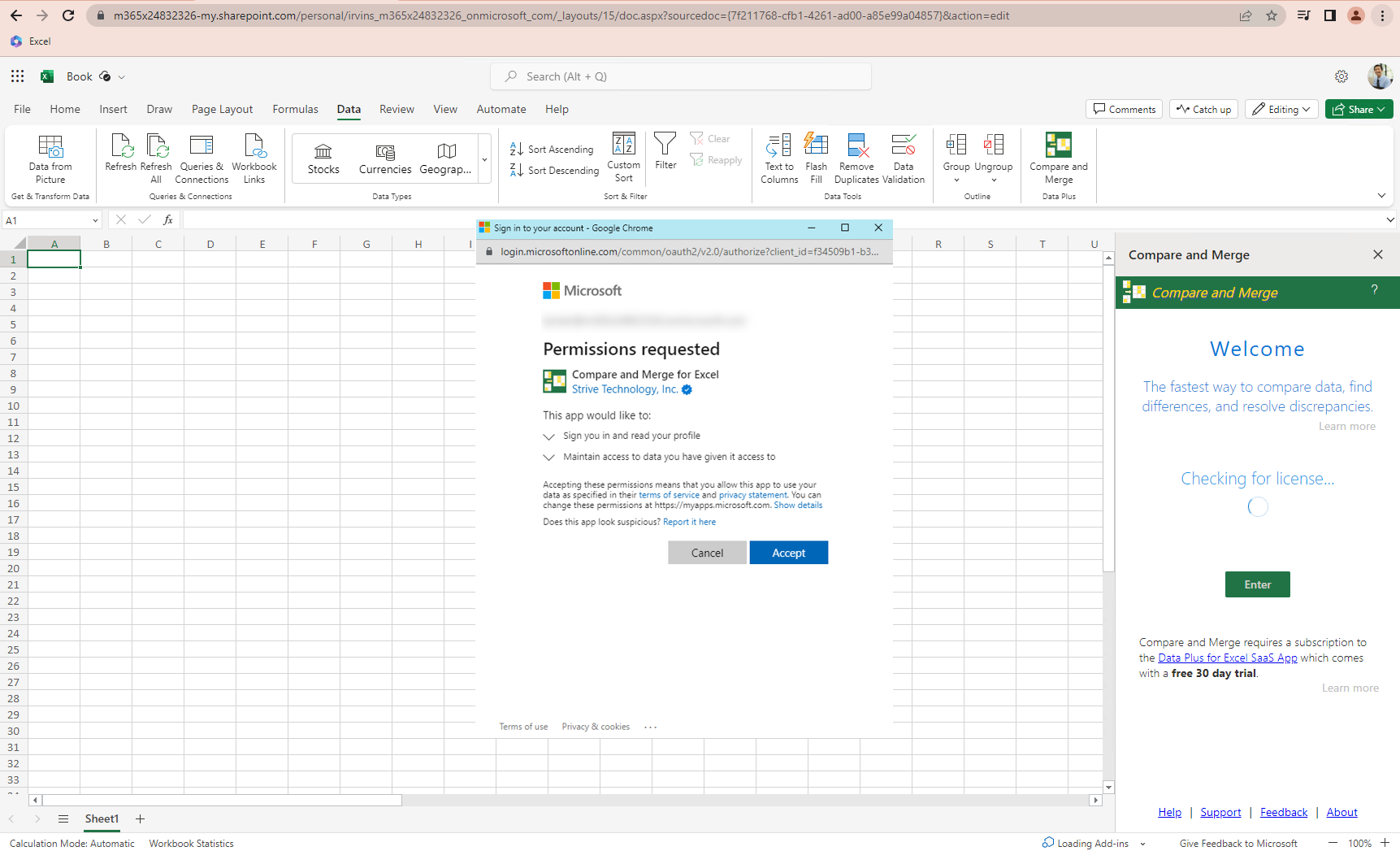Select the Text to Columns tool

[778, 145]
